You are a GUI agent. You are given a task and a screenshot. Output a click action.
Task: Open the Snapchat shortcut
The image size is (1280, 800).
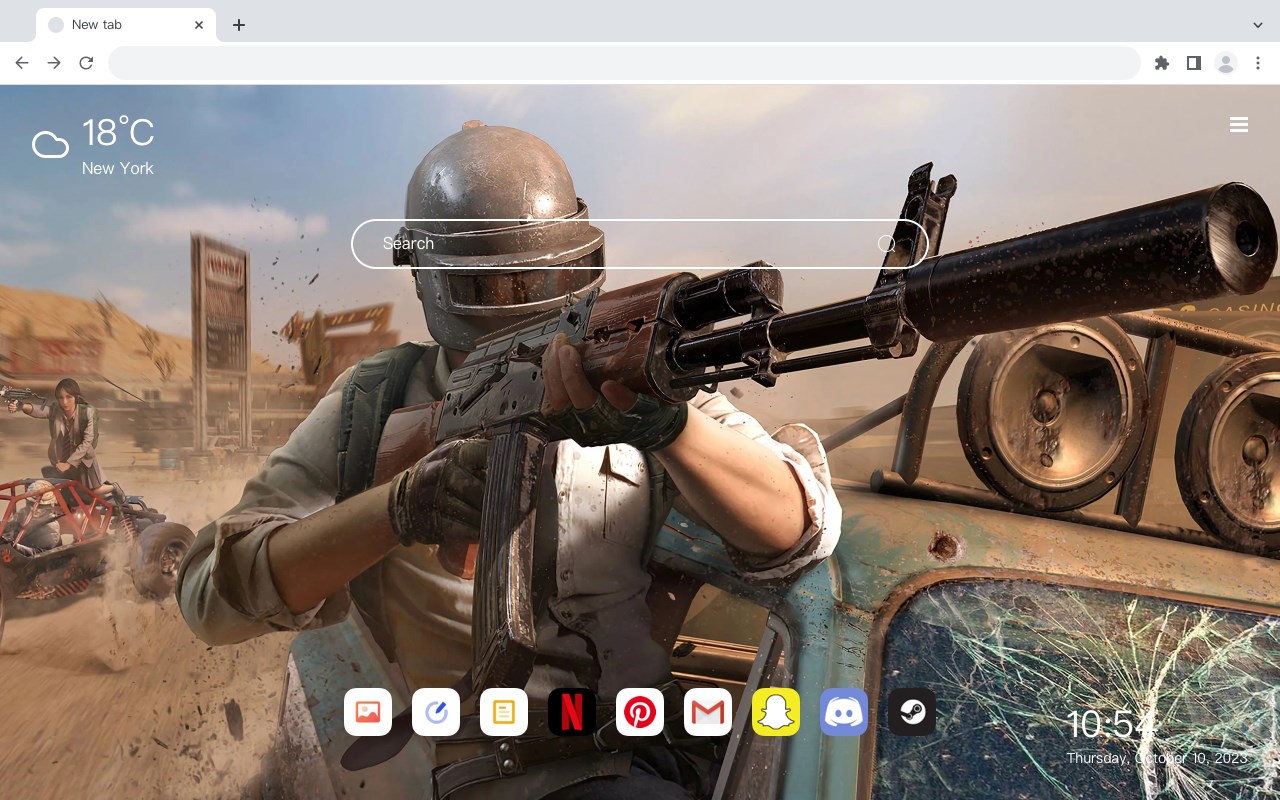(776, 712)
